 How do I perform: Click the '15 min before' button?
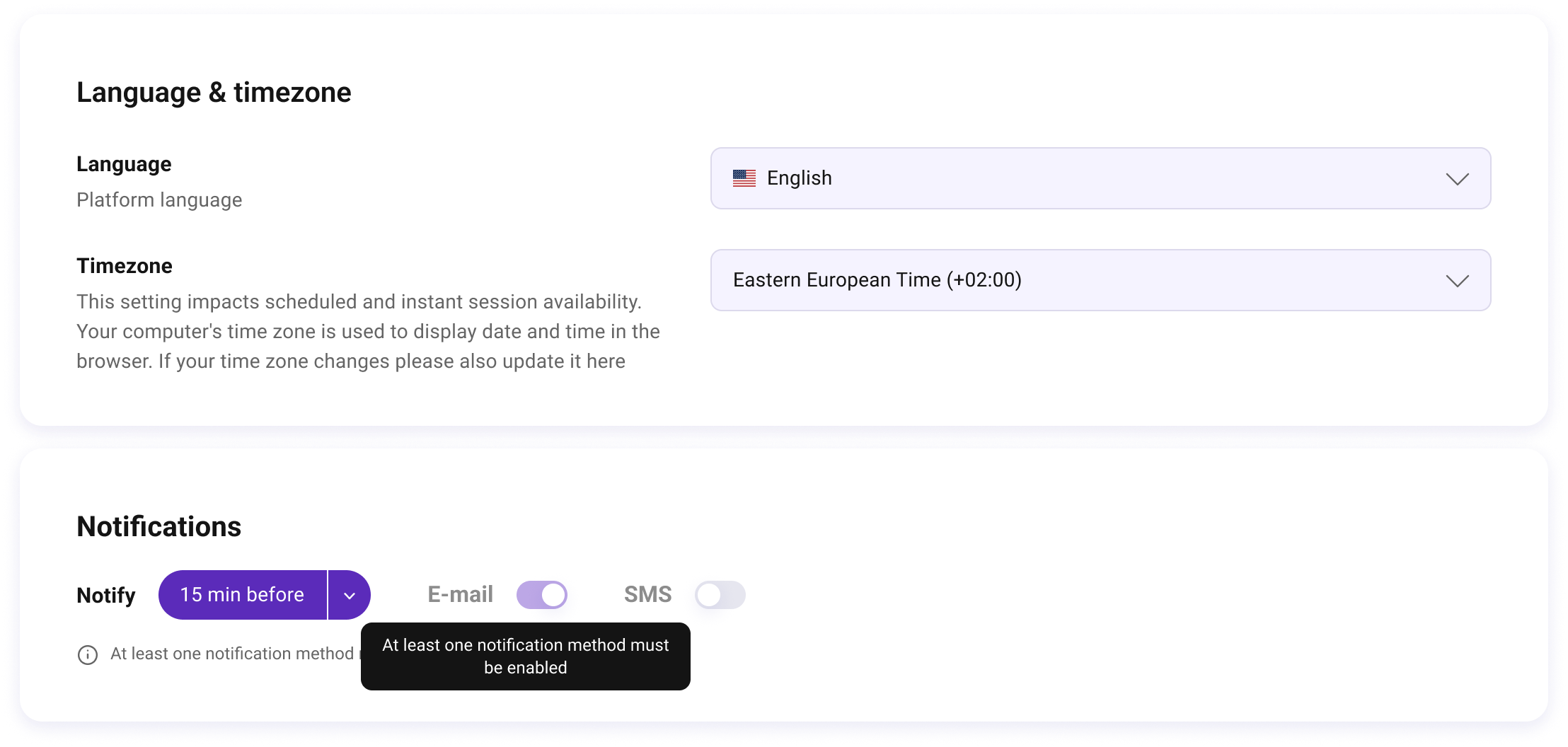241,595
